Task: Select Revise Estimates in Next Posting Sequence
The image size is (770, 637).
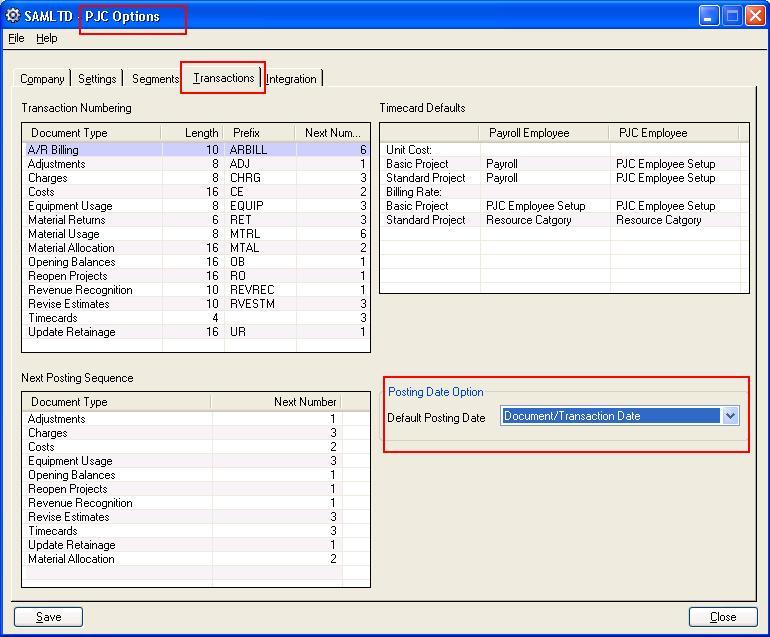Action: pyautogui.click(x=184, y=517)
